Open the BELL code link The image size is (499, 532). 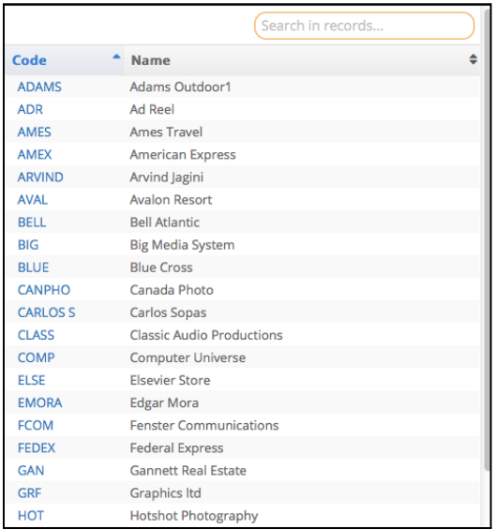(32, 222)
